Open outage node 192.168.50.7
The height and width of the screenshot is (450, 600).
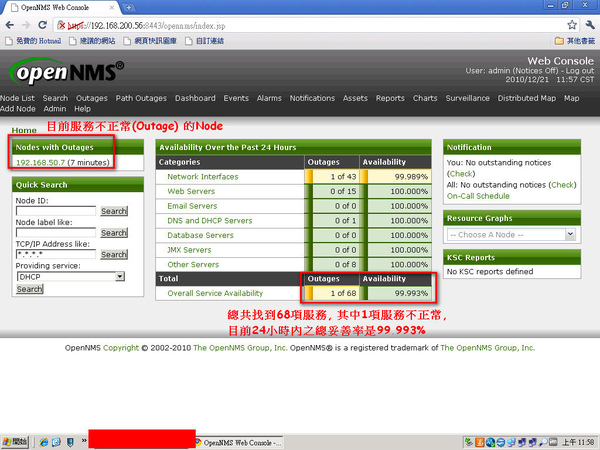click(x=41, y=163)
